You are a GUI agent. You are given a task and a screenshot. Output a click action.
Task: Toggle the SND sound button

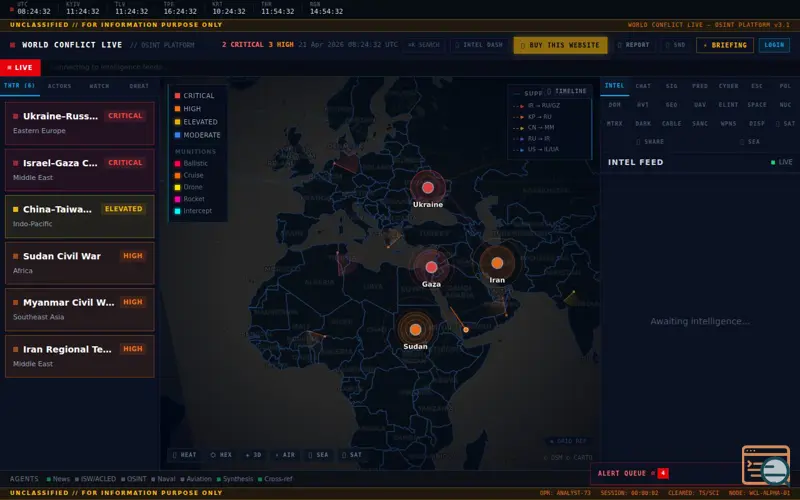pos(676,45)
